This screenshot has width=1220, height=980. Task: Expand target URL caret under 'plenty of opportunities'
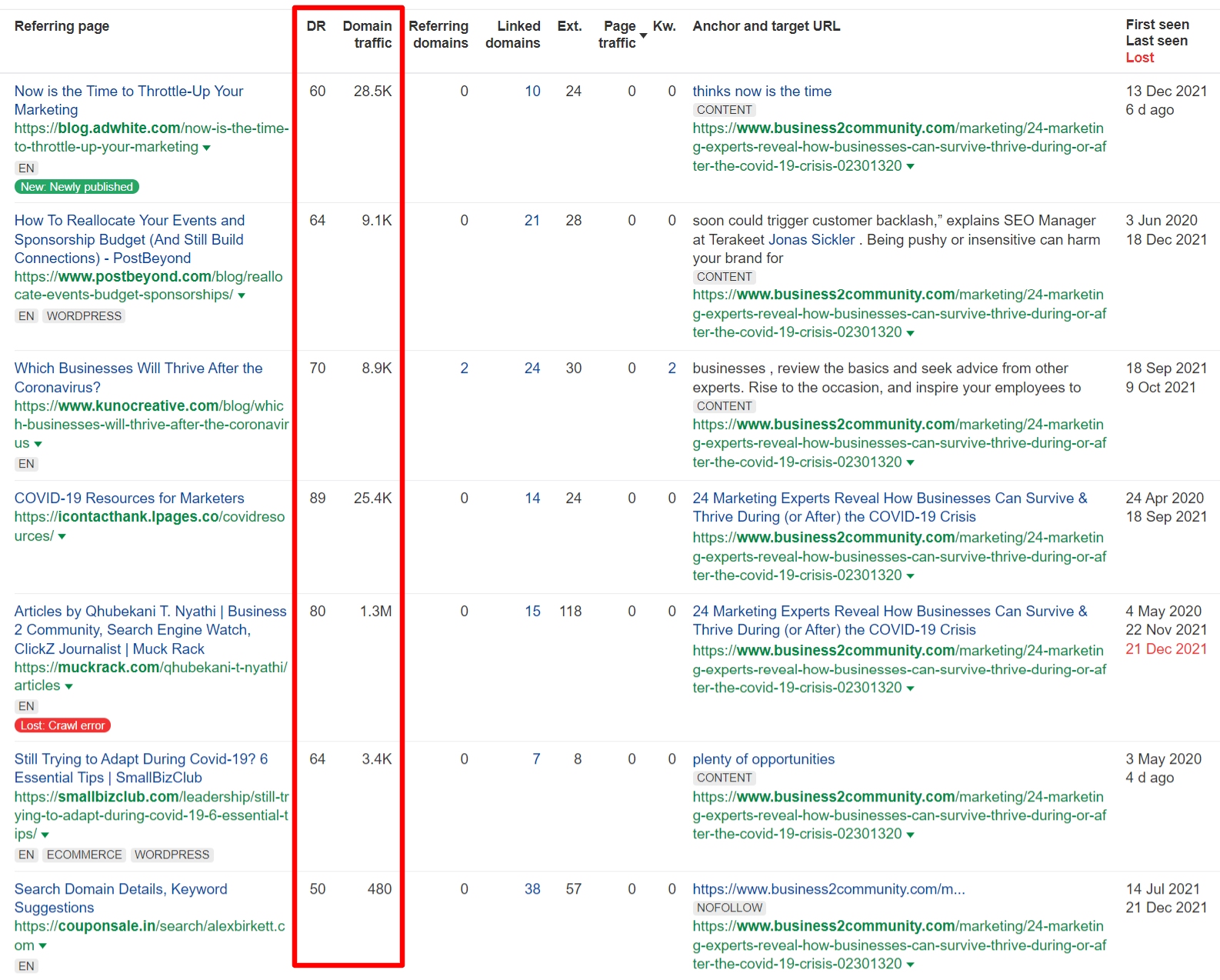pyautogui.click(x=911, y=835)
